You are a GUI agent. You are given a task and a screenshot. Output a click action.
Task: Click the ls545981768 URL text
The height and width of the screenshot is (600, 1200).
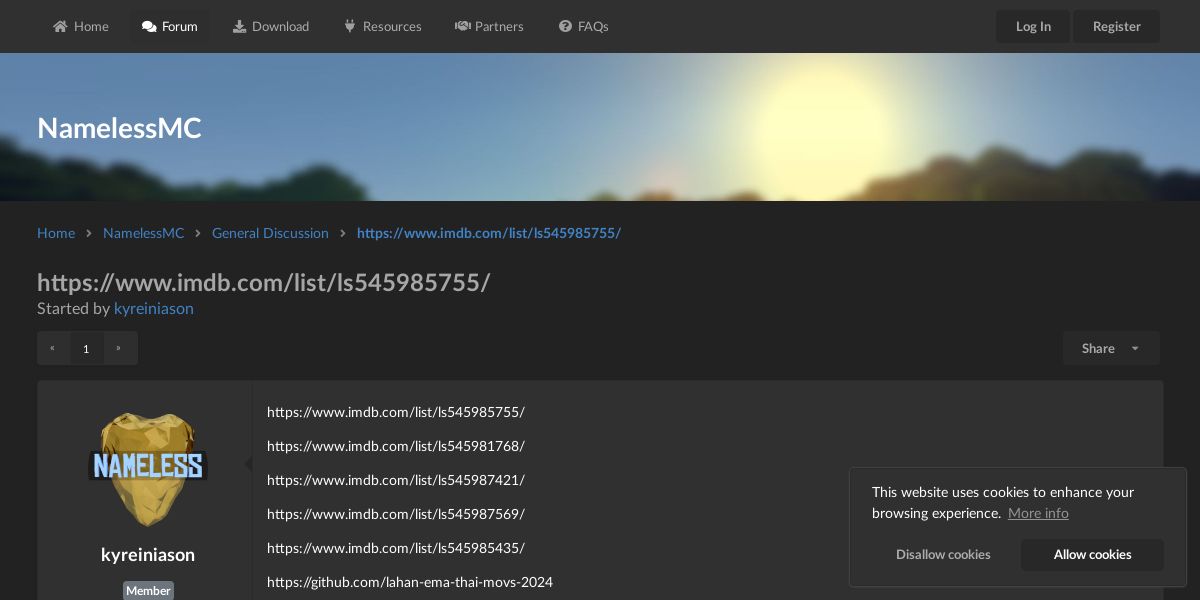pos(396,446)
